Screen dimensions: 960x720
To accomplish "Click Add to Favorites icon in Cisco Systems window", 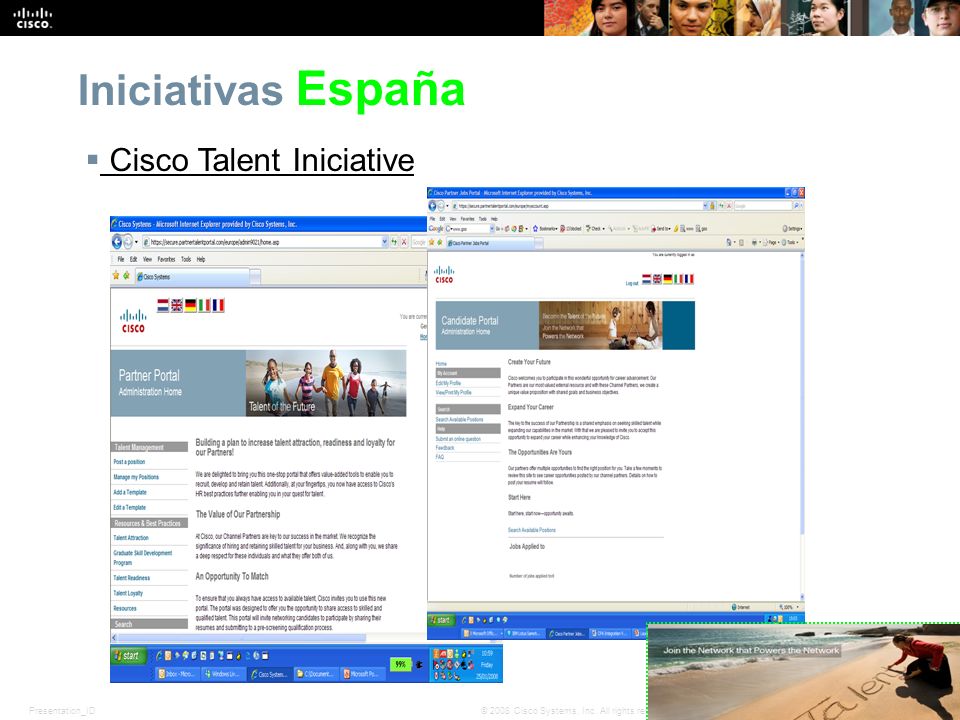I will tap(126, 276).
